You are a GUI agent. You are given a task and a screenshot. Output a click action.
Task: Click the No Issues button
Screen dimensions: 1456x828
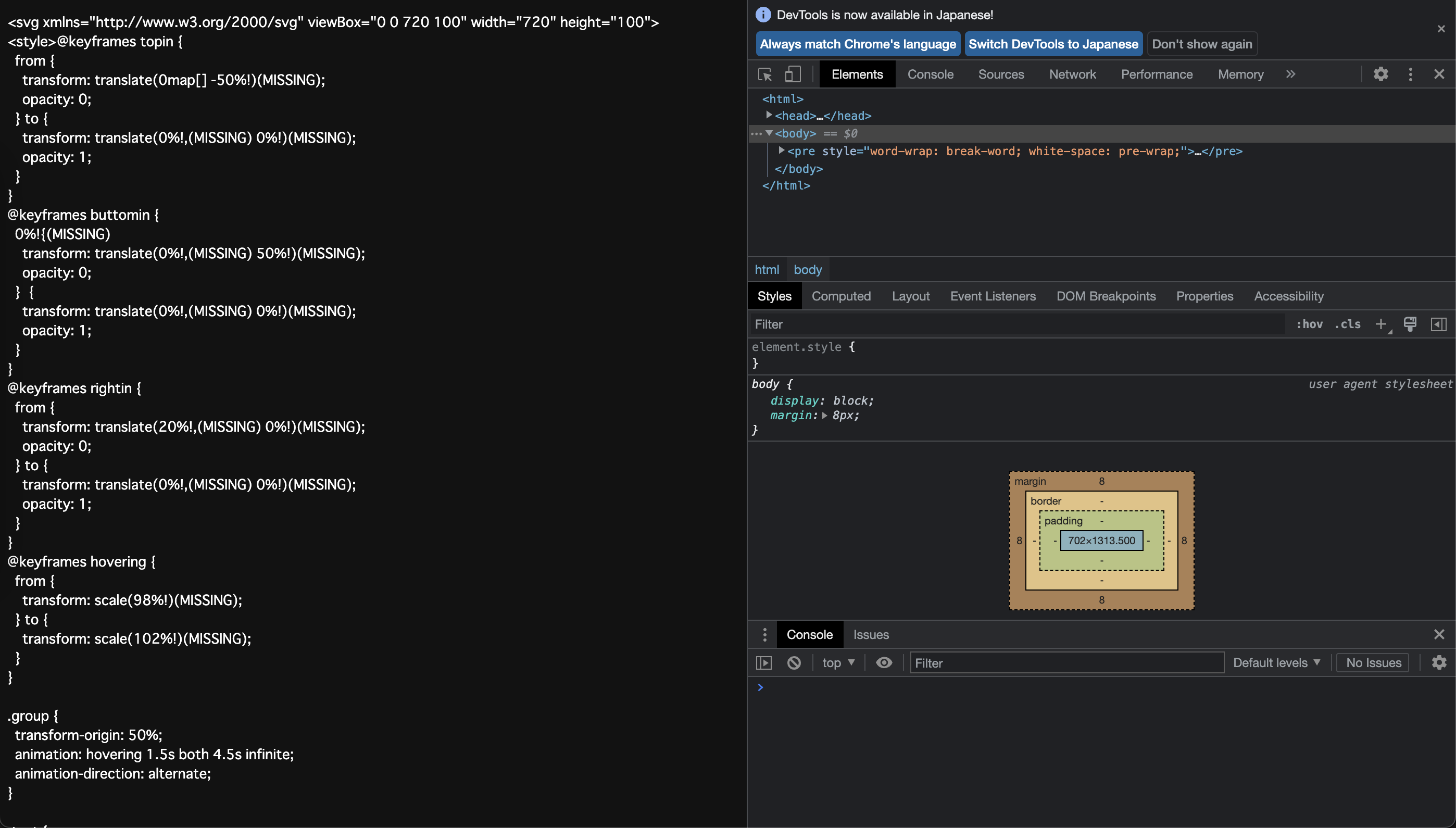click(1373, 663)
